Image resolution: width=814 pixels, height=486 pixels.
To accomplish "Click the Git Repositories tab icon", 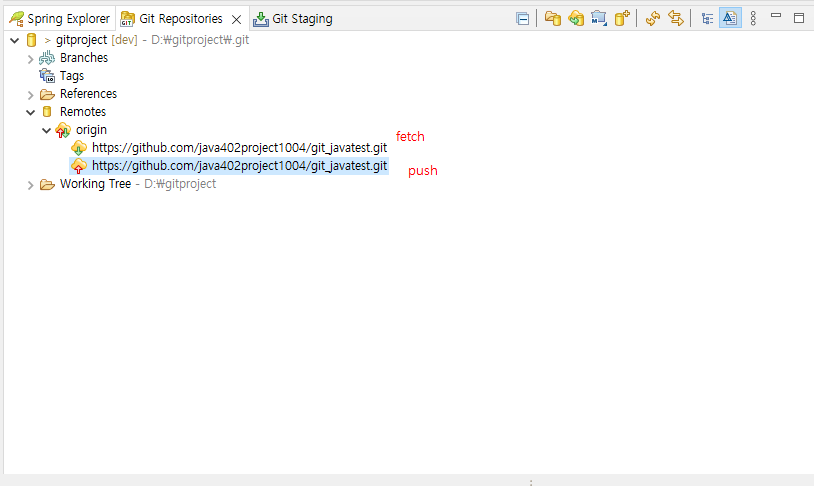I will pos(127,19).
